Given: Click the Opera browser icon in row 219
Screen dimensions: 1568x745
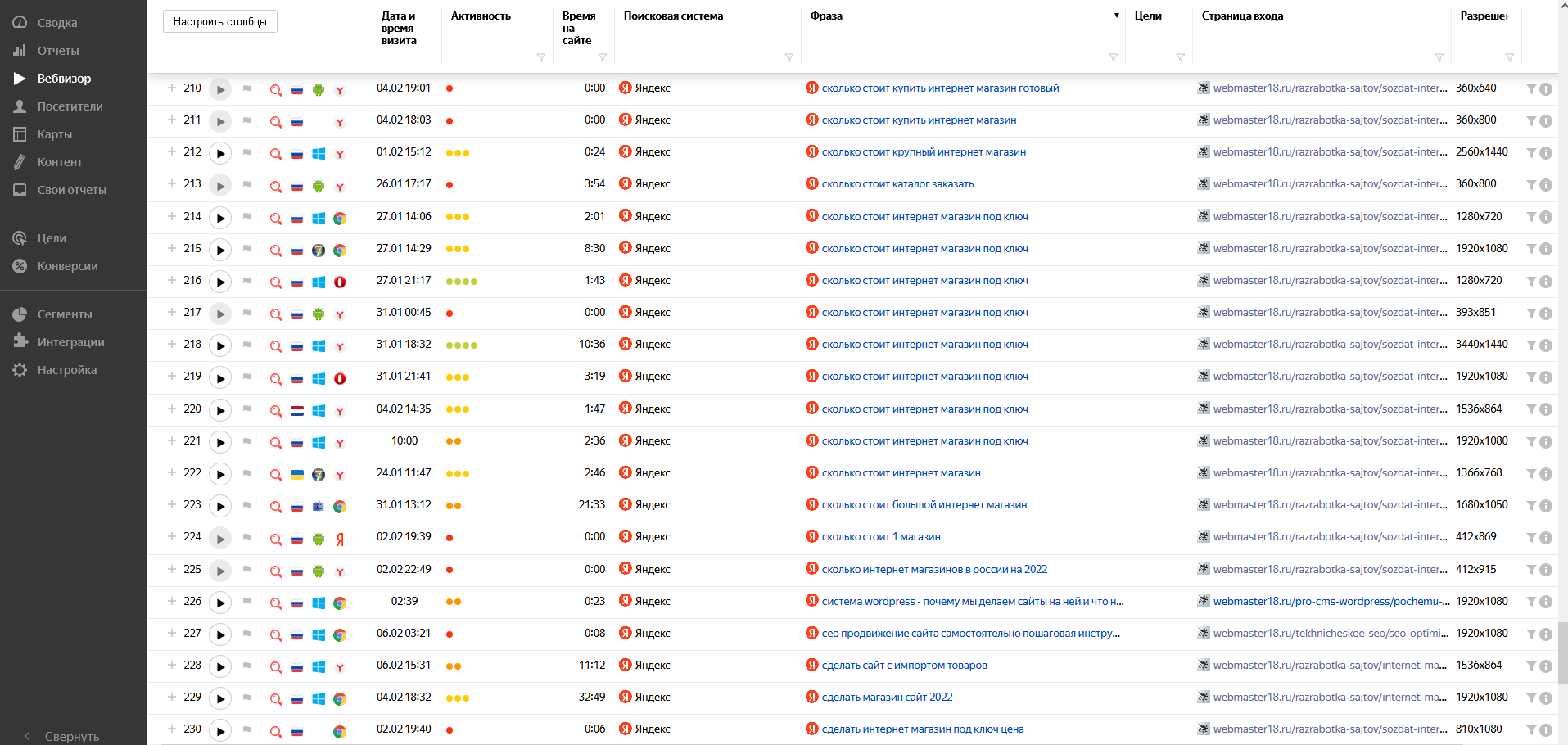Looking at the screenshot, I should (340, 378).
